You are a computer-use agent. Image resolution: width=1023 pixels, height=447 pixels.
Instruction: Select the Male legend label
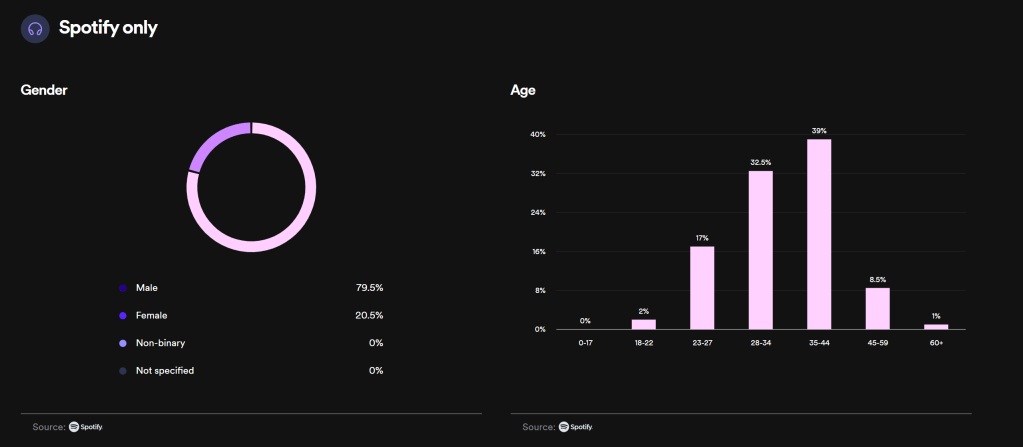(147, 288)
